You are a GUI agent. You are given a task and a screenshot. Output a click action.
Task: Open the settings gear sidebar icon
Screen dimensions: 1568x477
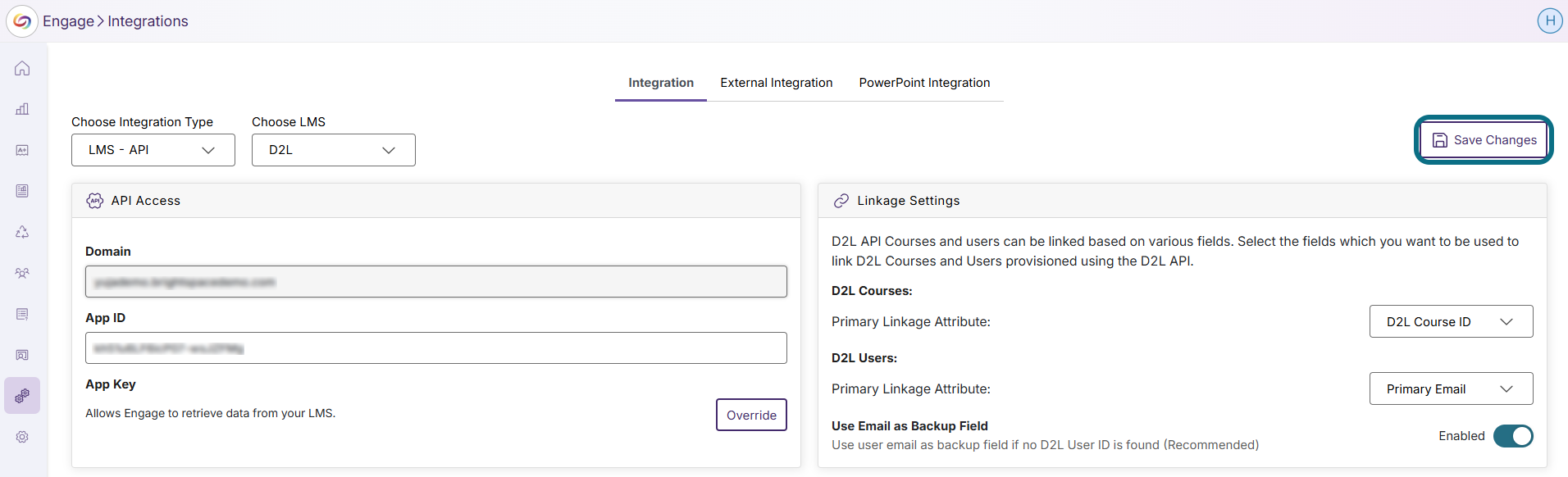(22, 437)
